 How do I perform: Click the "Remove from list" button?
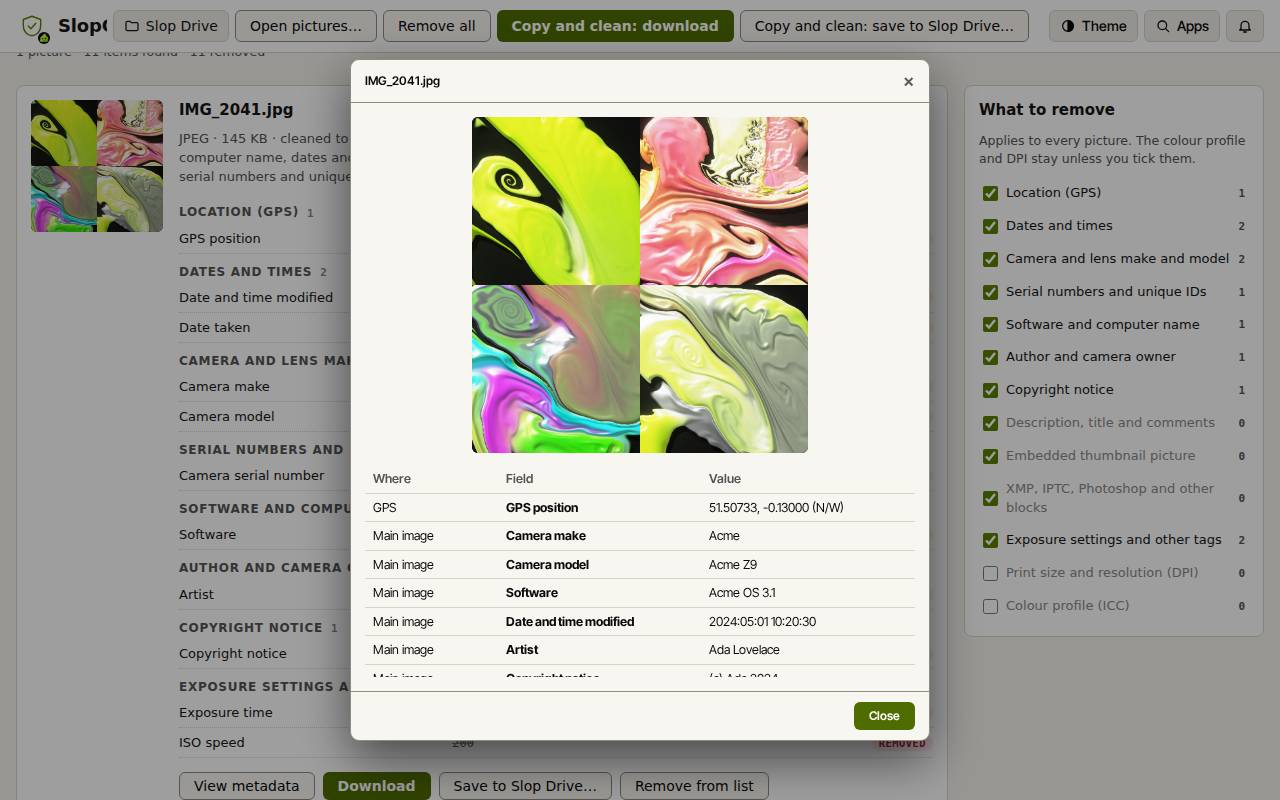click(x=694, y=786)
